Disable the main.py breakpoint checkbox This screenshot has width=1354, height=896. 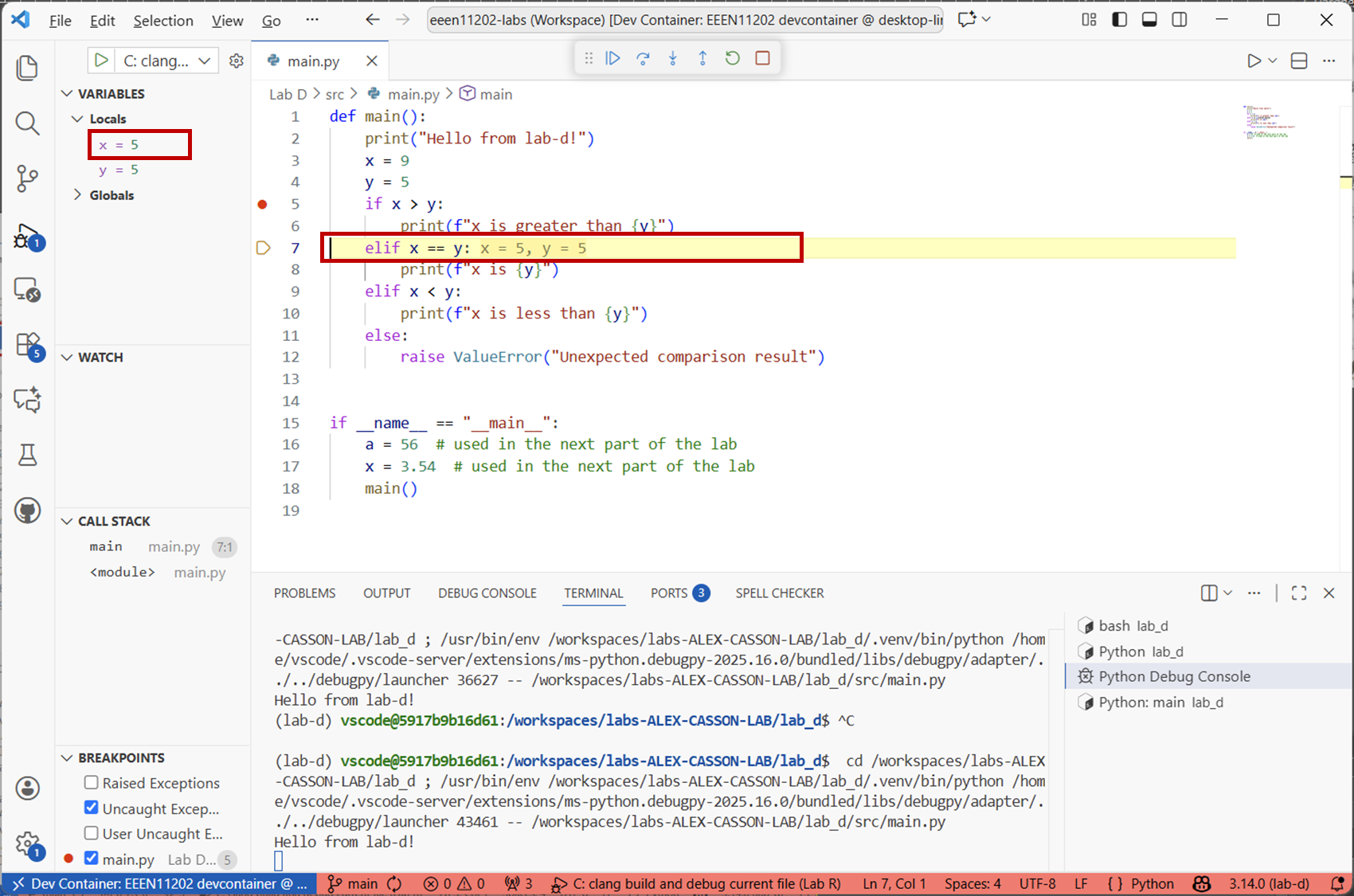point(92,859)
